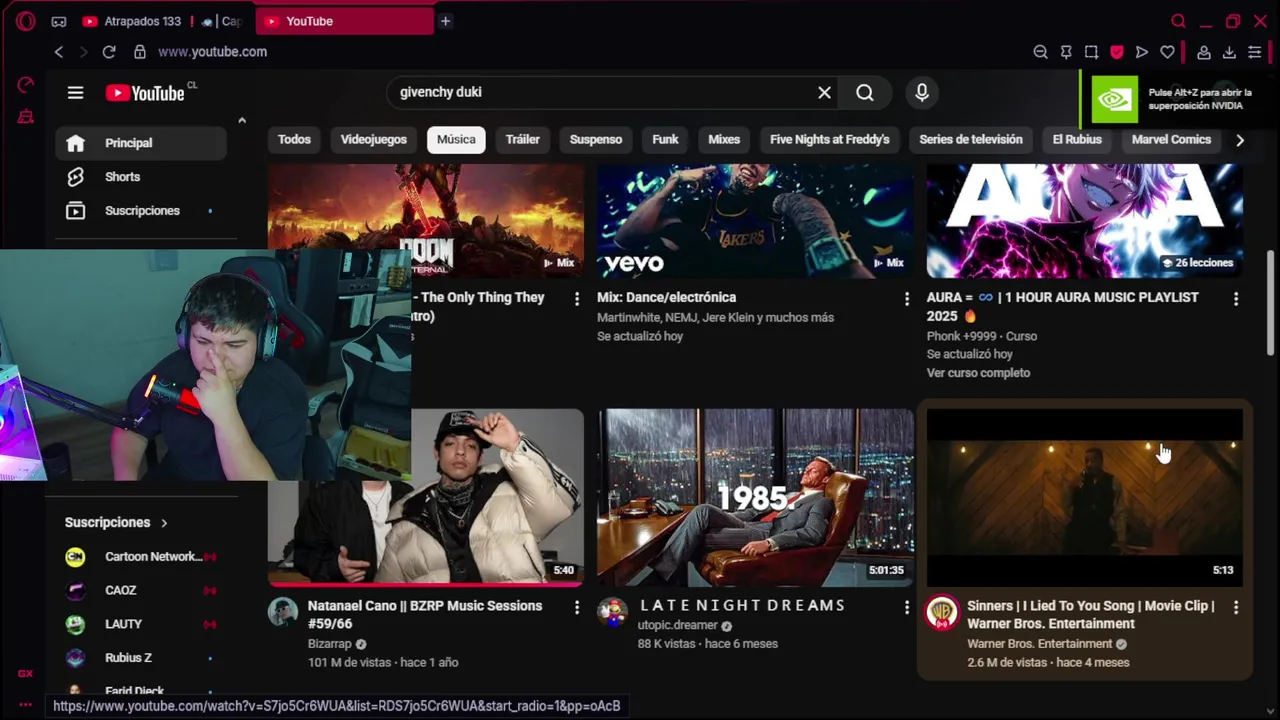
Task: Select the Suspenso filter chip
Action: coord(596,140)
